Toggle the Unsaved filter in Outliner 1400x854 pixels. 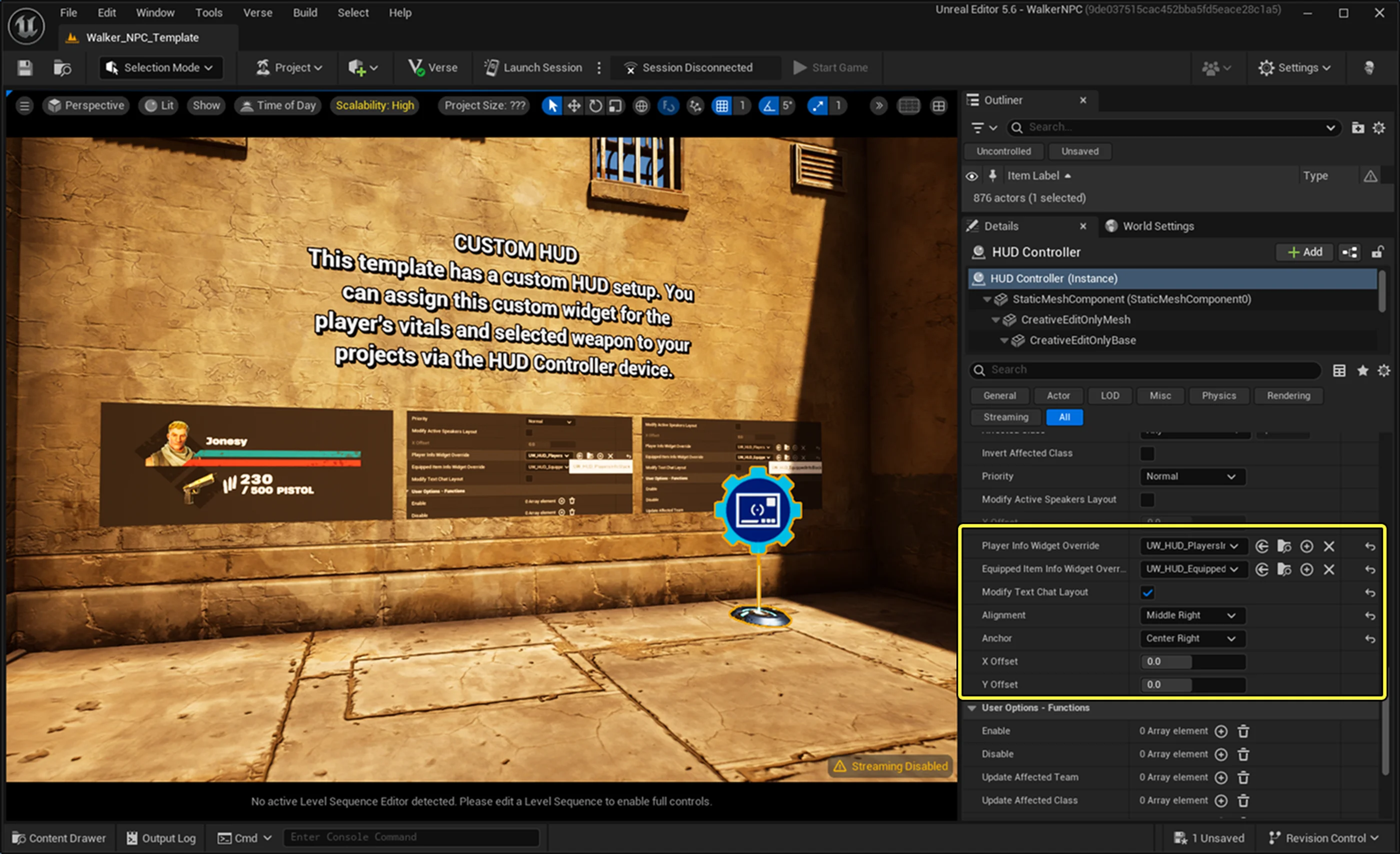[x=1079, y=151]
